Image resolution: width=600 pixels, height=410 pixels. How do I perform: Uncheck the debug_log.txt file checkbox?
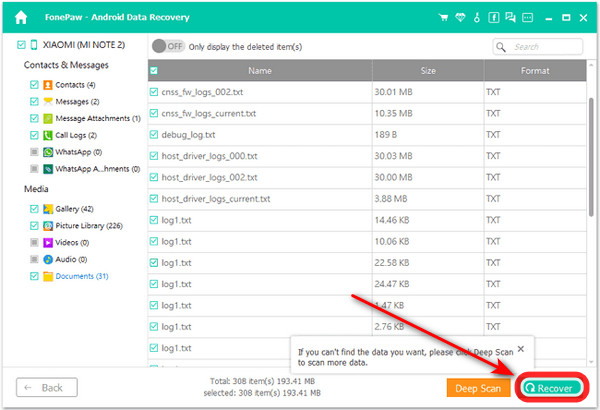pyautogui.click(x=153, y=133)
